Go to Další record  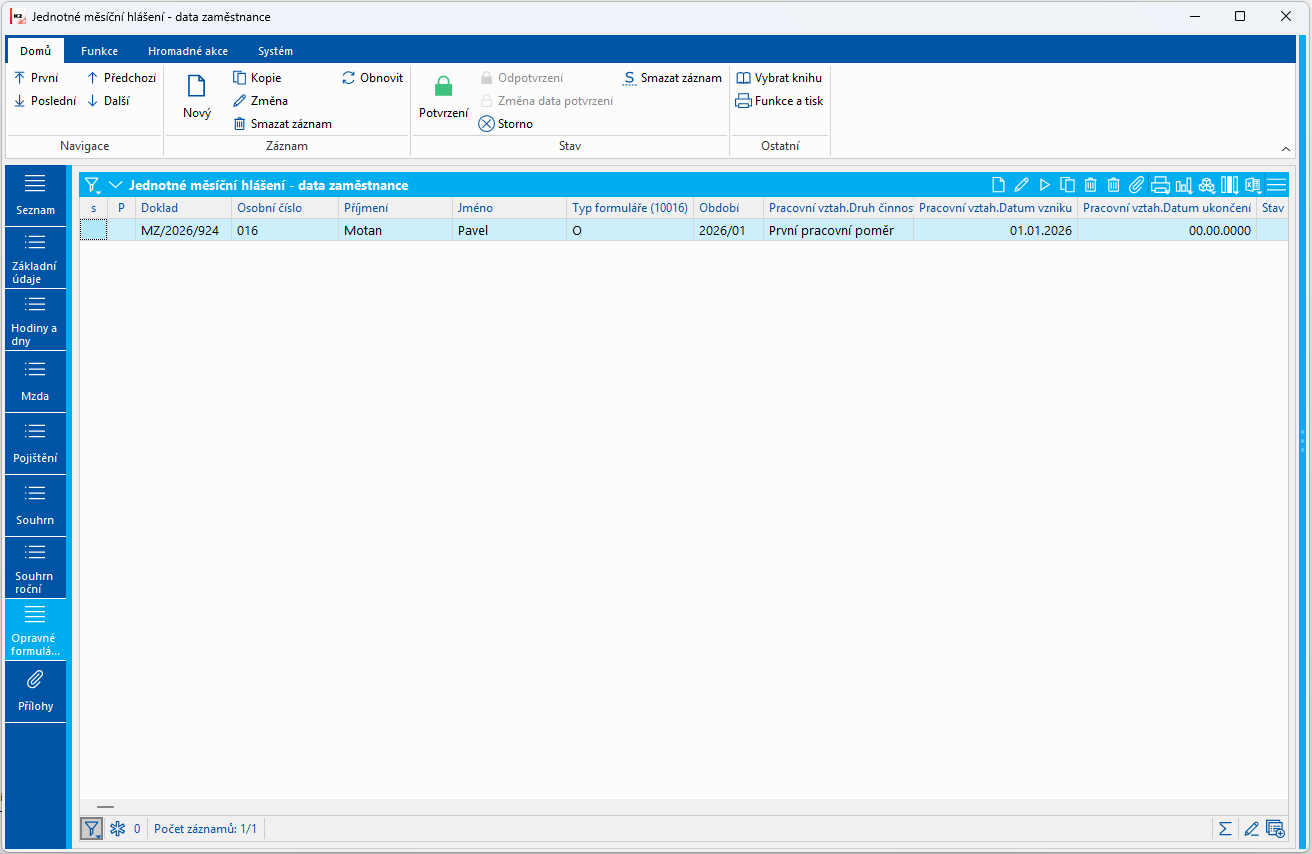[107, 101]
